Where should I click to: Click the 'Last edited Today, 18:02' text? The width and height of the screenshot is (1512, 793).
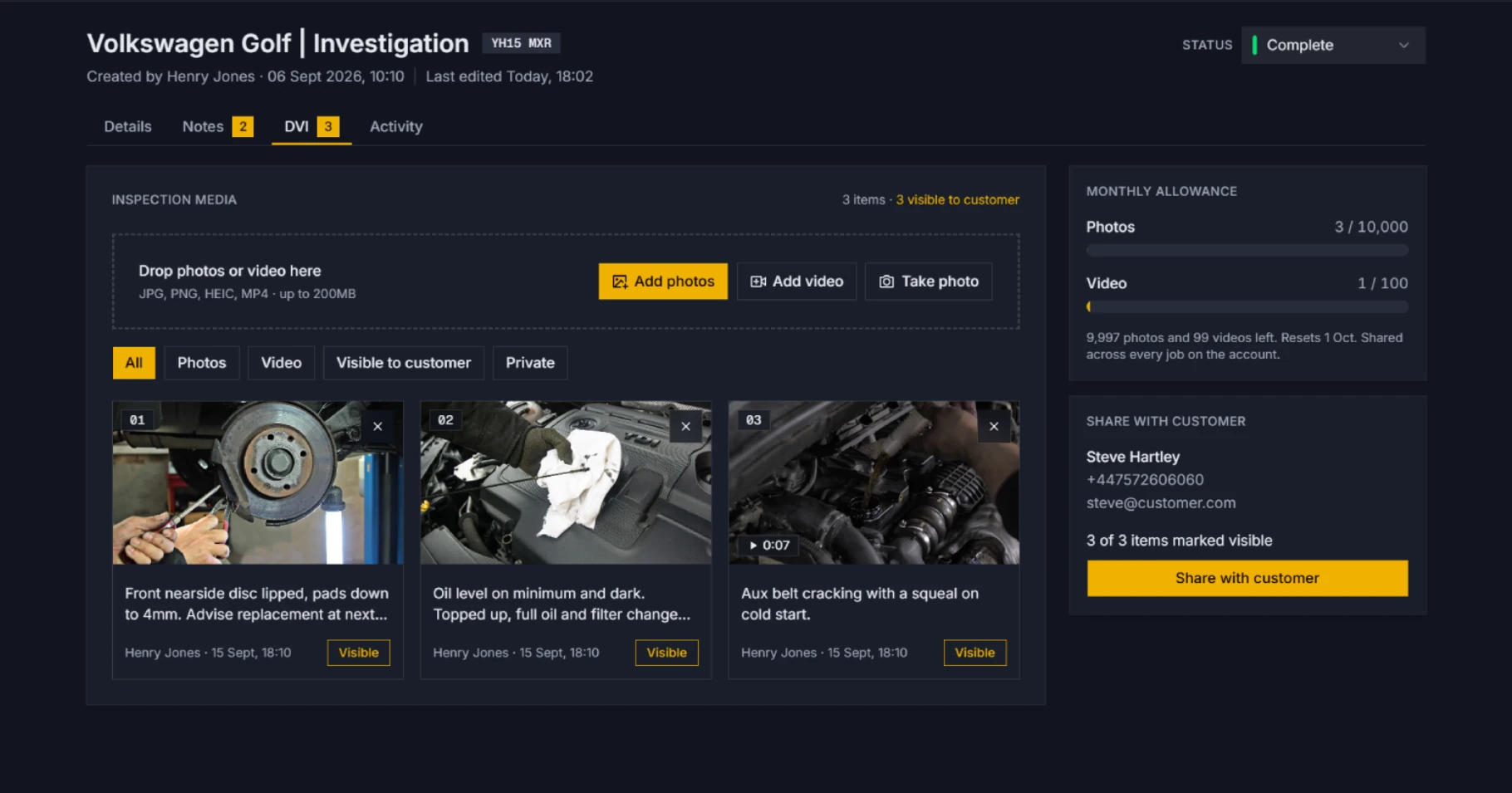(509, 76)
